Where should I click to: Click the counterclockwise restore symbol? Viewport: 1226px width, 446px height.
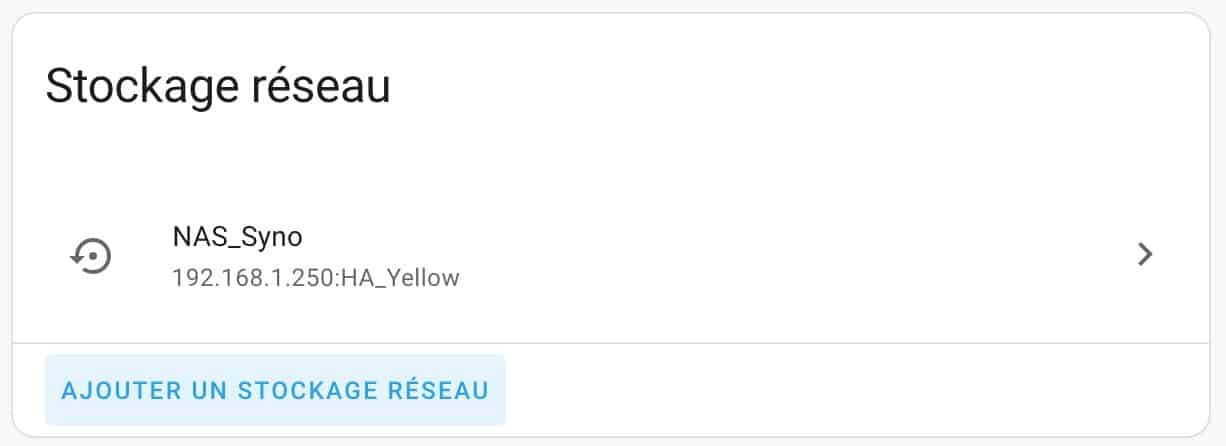[x=91, y=256]
